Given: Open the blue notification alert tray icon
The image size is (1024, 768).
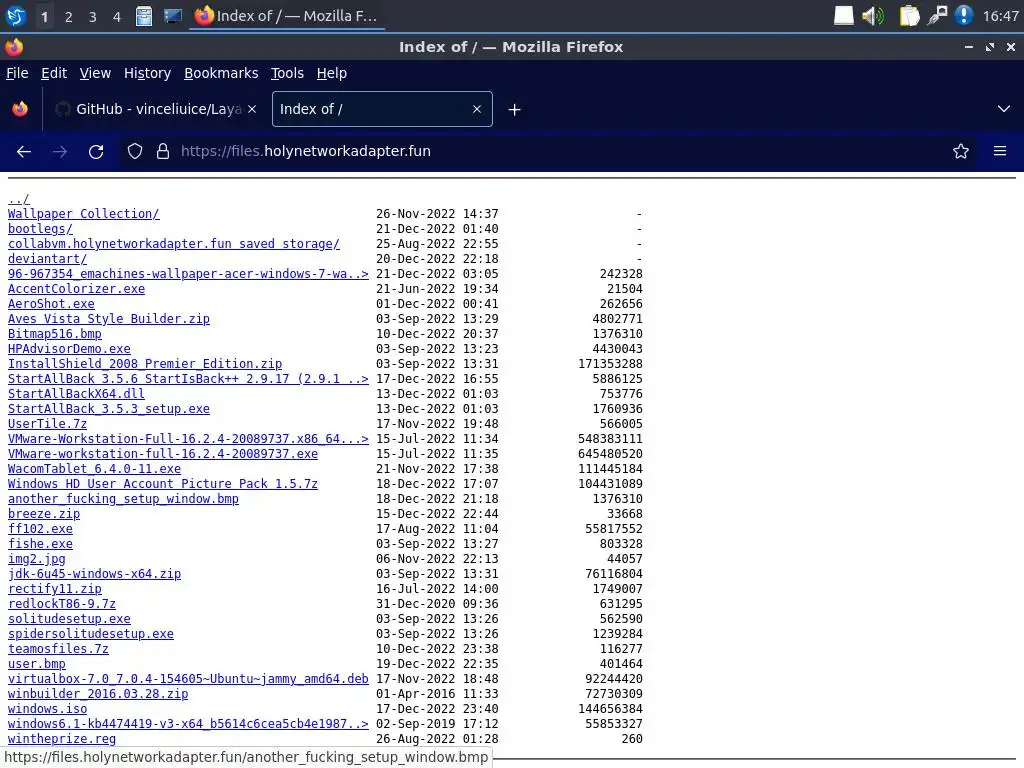Looking at the screenshot, I should (x=964, y=16).
